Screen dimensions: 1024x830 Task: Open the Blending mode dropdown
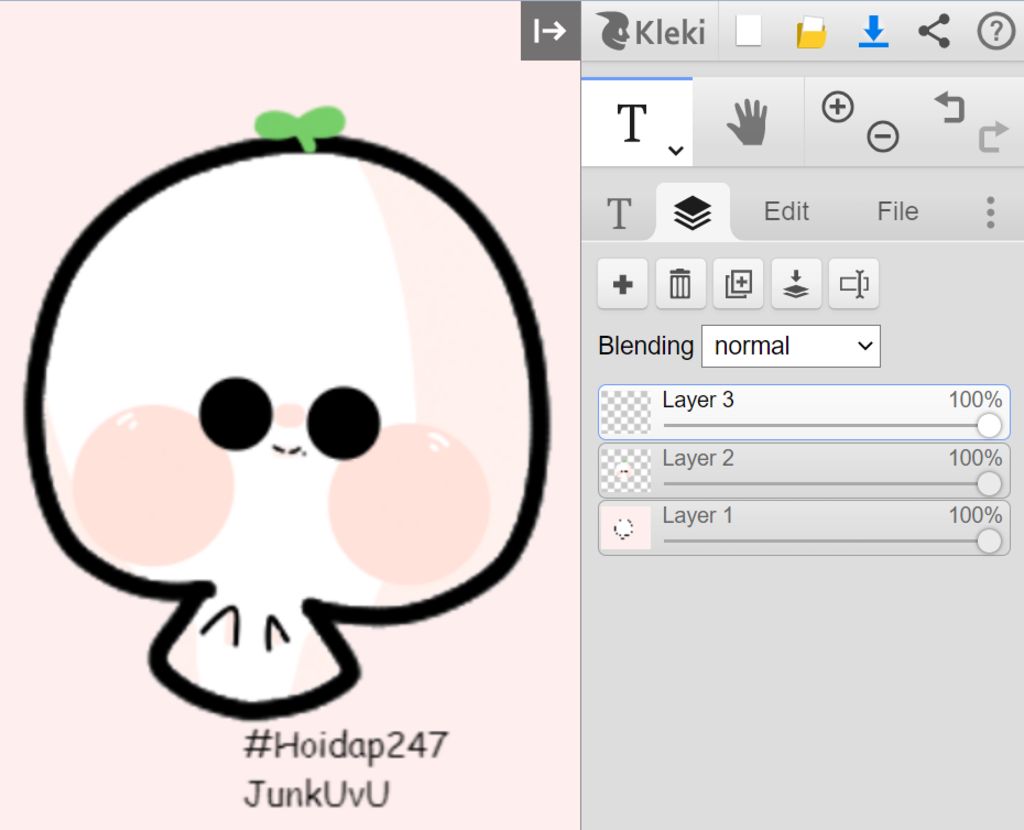click(x=790, y=346)
